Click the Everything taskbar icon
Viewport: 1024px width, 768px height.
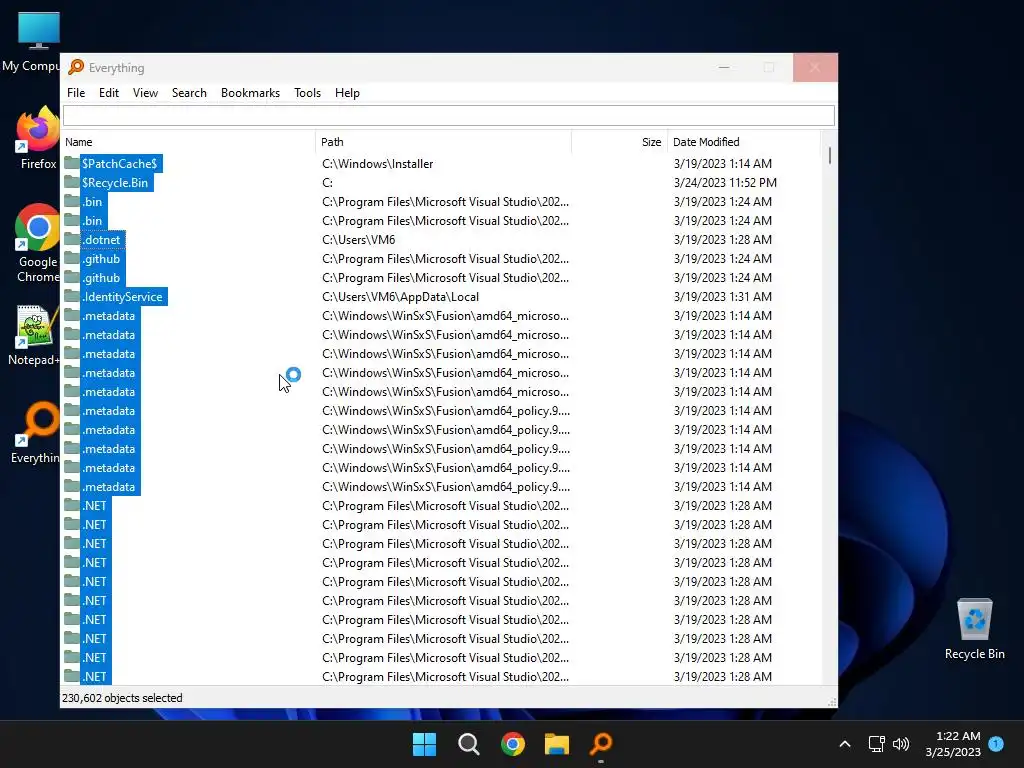(x=601, y=744)
